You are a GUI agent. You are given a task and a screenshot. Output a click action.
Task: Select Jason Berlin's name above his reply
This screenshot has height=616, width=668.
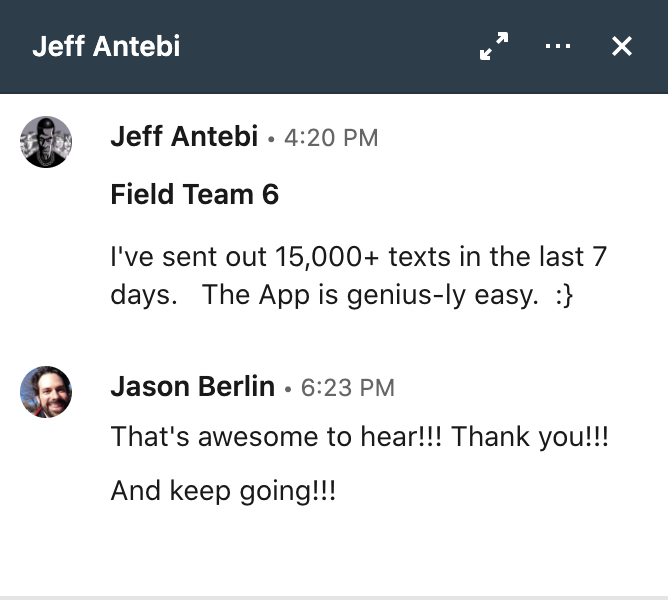coord(193,386)
